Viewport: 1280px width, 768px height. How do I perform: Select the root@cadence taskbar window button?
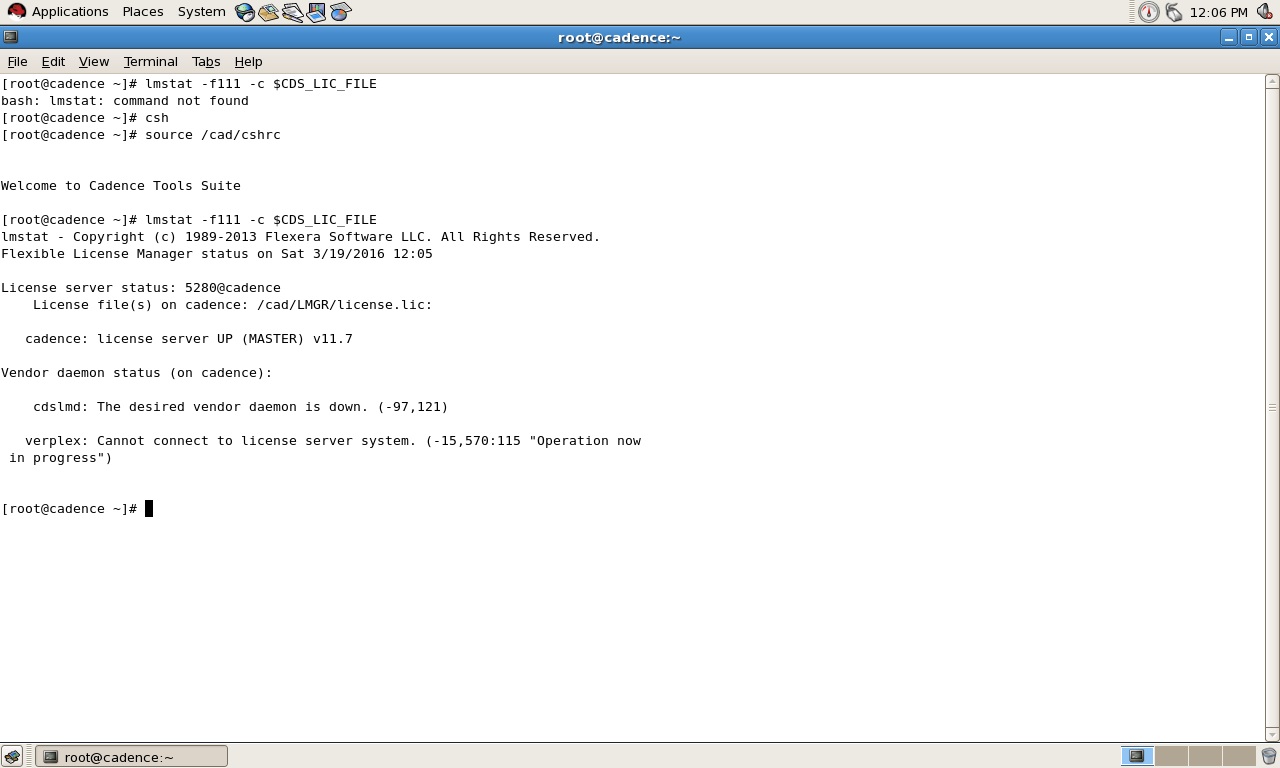131,756
